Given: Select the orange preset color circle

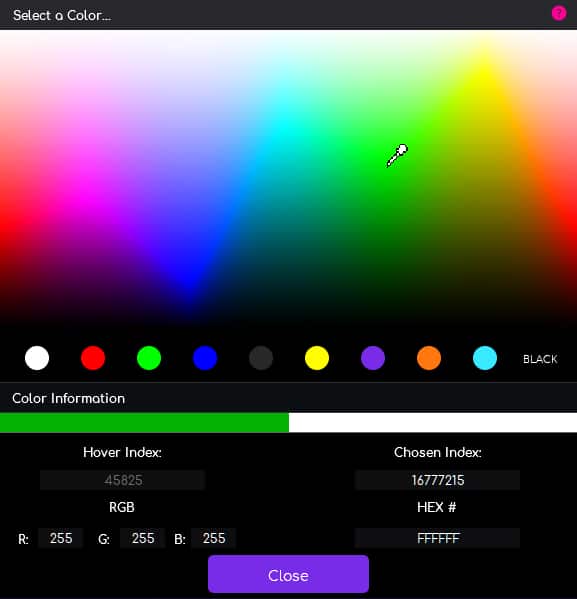Looking at the screenshot, I should click(429, 358).
